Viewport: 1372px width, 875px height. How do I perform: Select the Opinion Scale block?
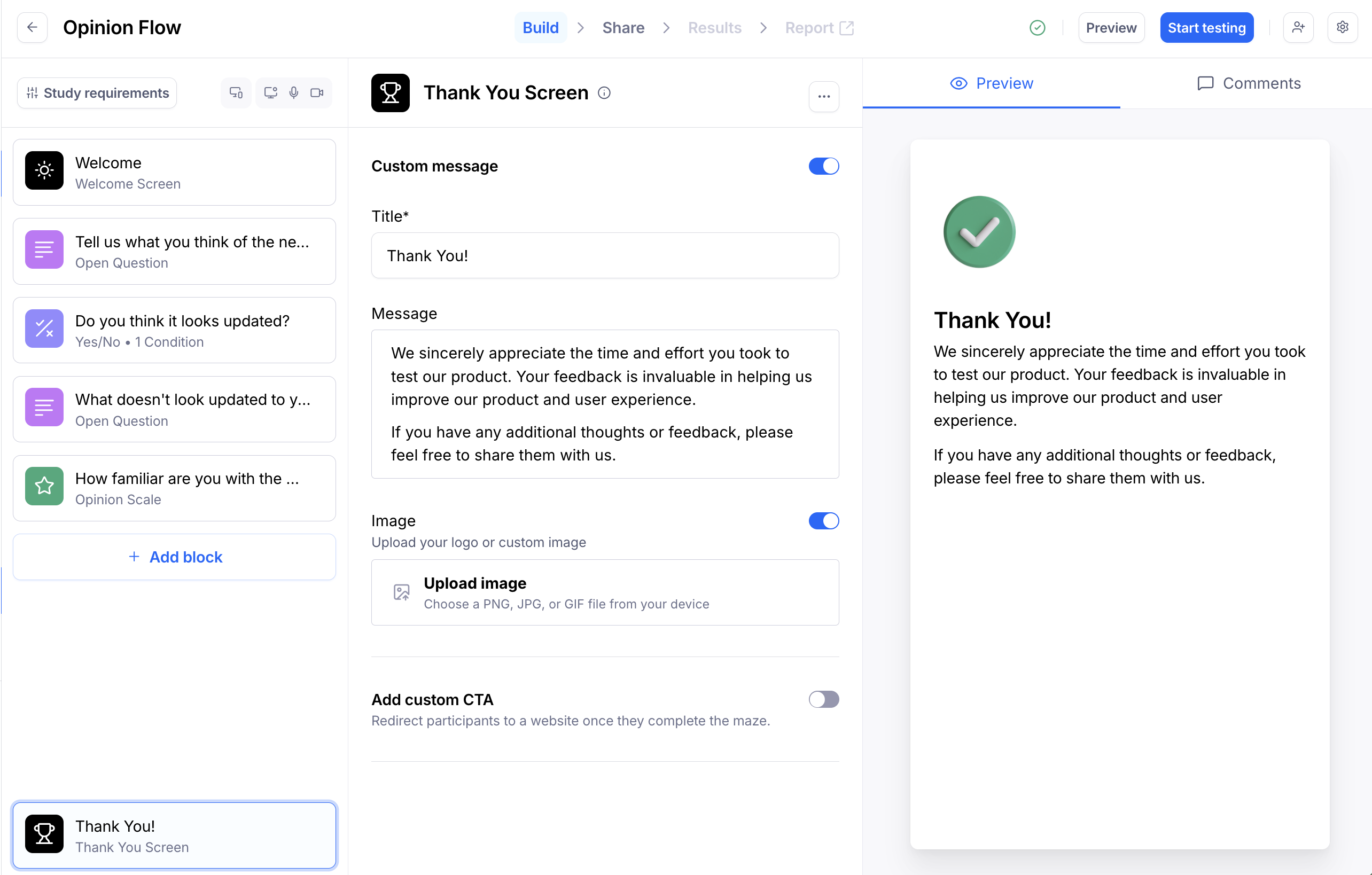click(174, 488)
